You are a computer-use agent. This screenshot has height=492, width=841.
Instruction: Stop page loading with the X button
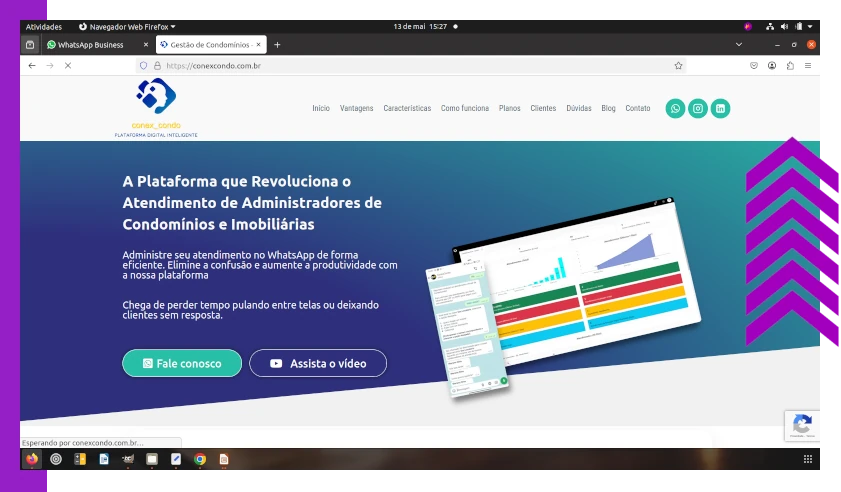67,65
